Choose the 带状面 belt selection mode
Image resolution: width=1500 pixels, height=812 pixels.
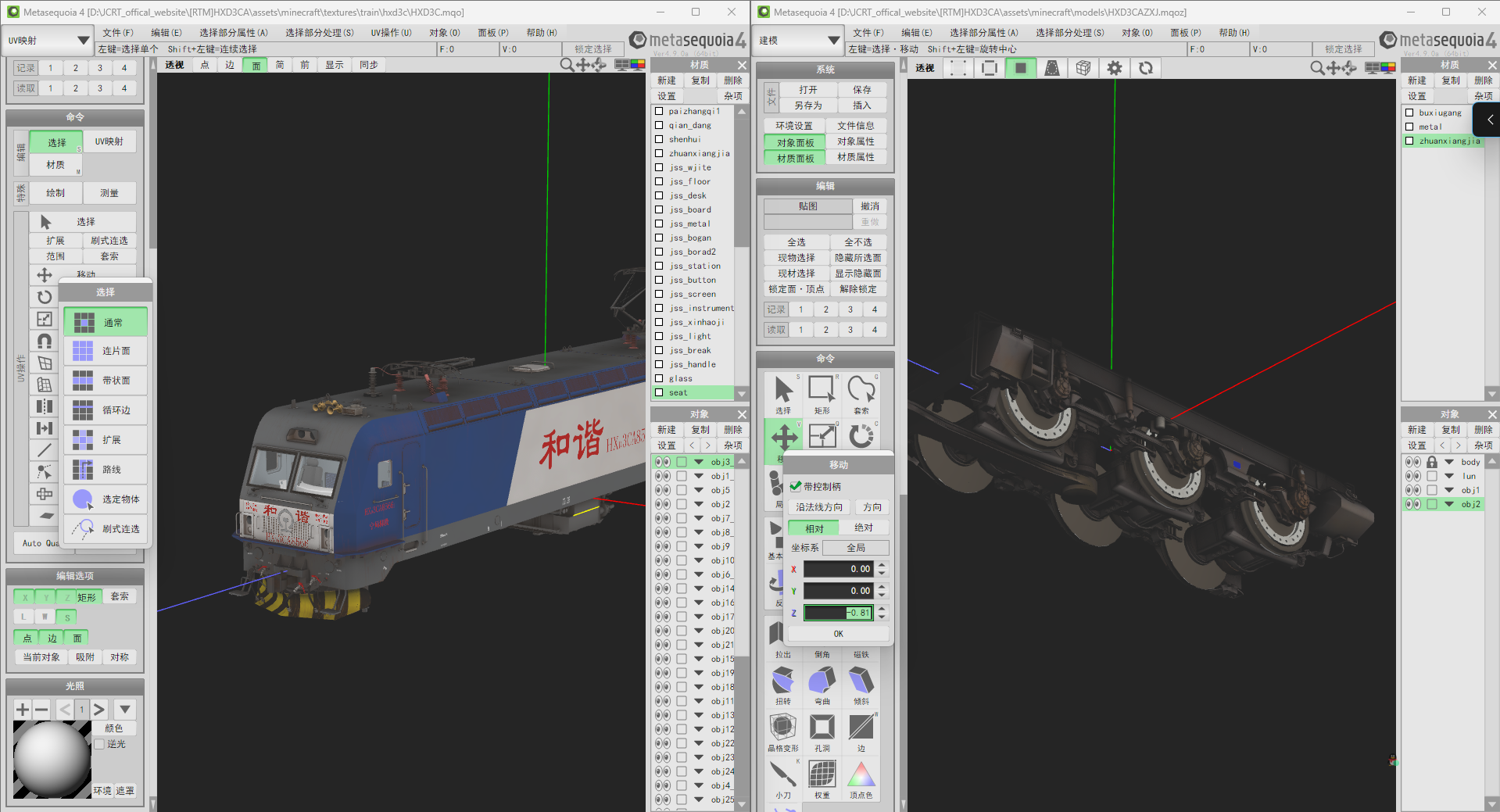coord(106,381)
